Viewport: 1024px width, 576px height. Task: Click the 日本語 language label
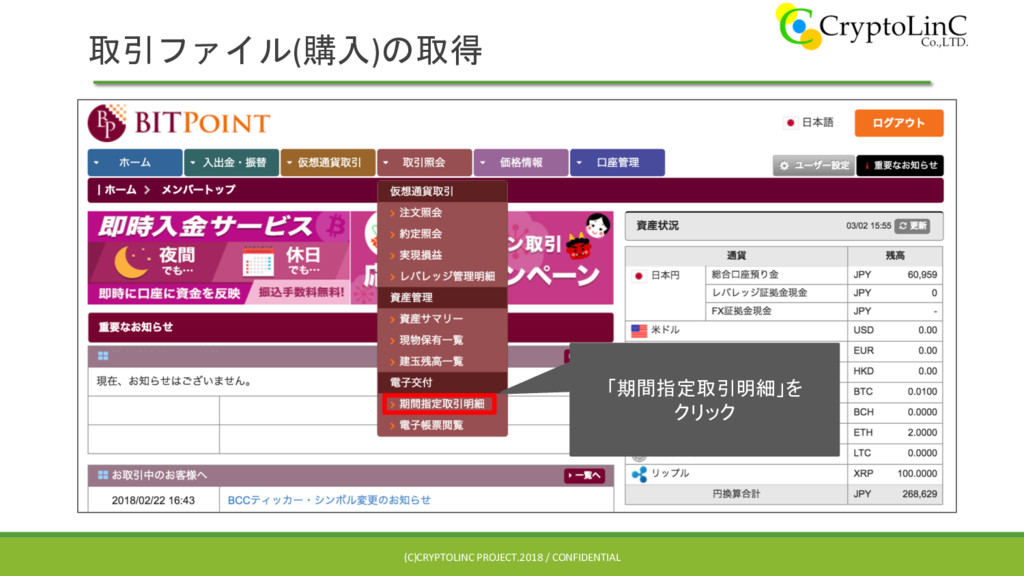click(x=818, y=123)
